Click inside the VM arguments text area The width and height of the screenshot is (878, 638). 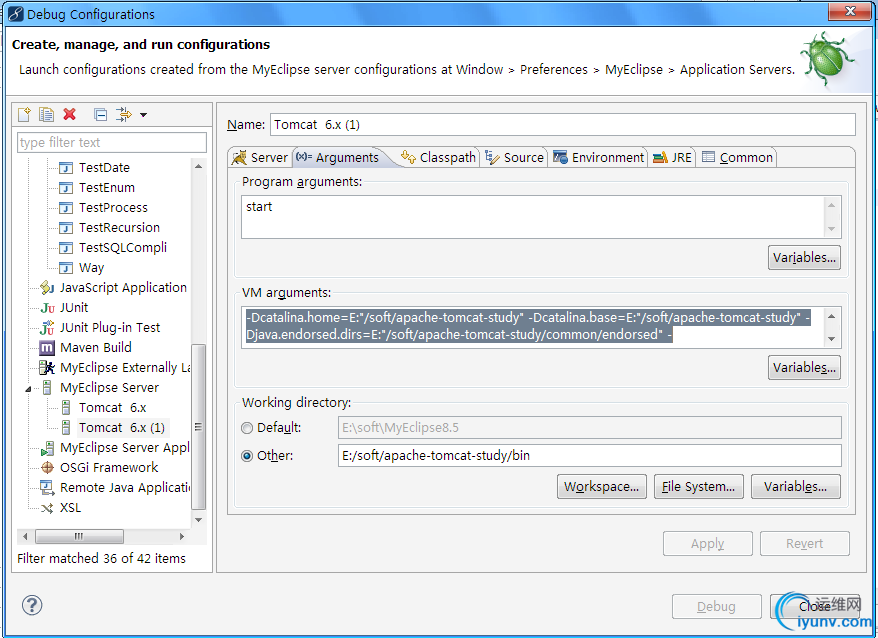pos(532,327)
